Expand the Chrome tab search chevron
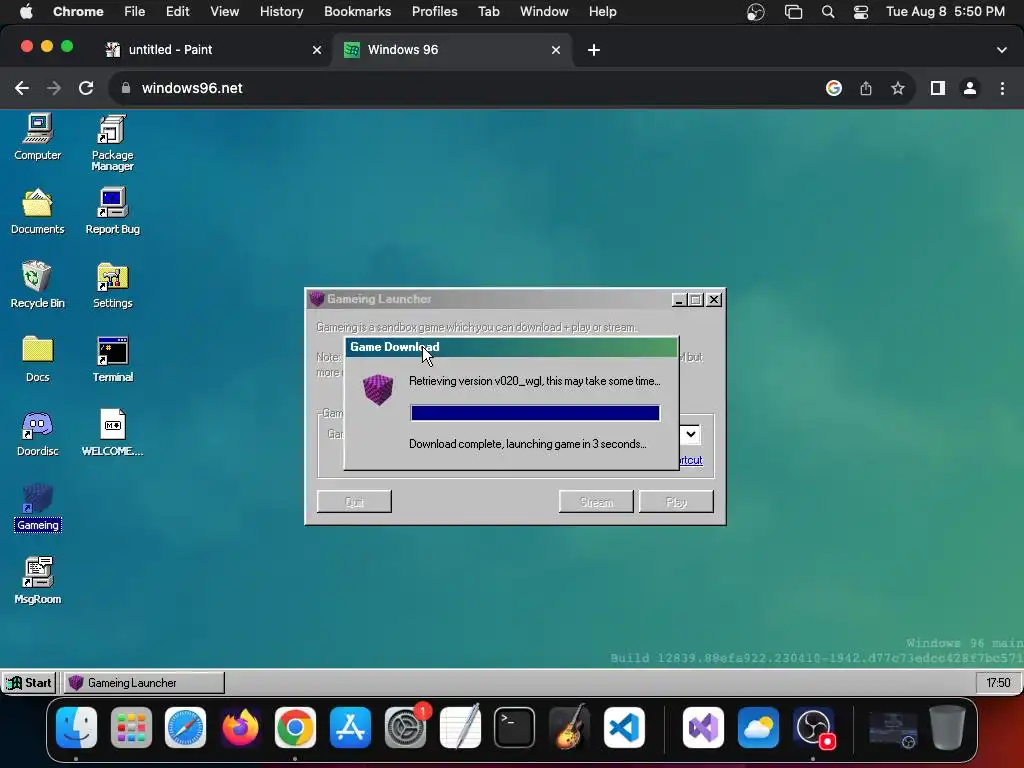 click(1002, 50)
